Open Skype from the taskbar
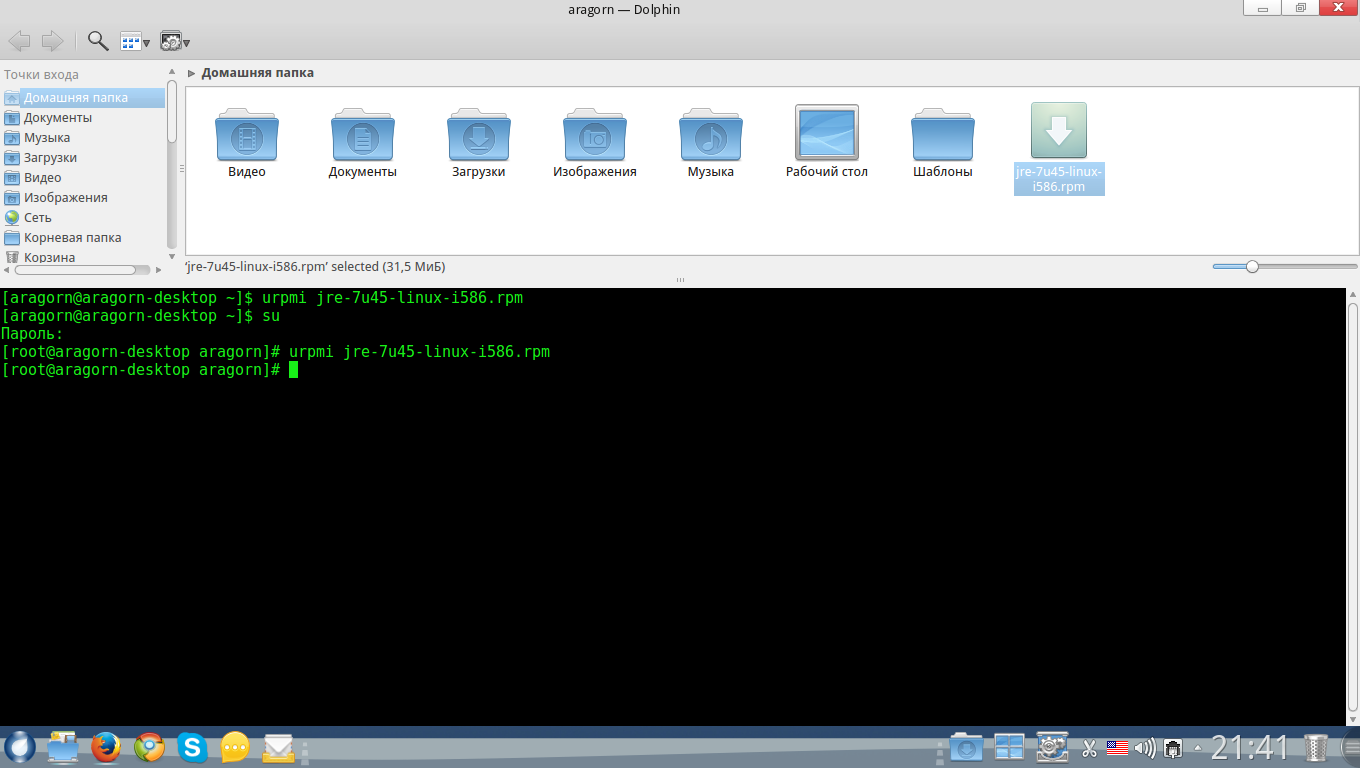Screen dimensions: 1360x768 (192, 746)
